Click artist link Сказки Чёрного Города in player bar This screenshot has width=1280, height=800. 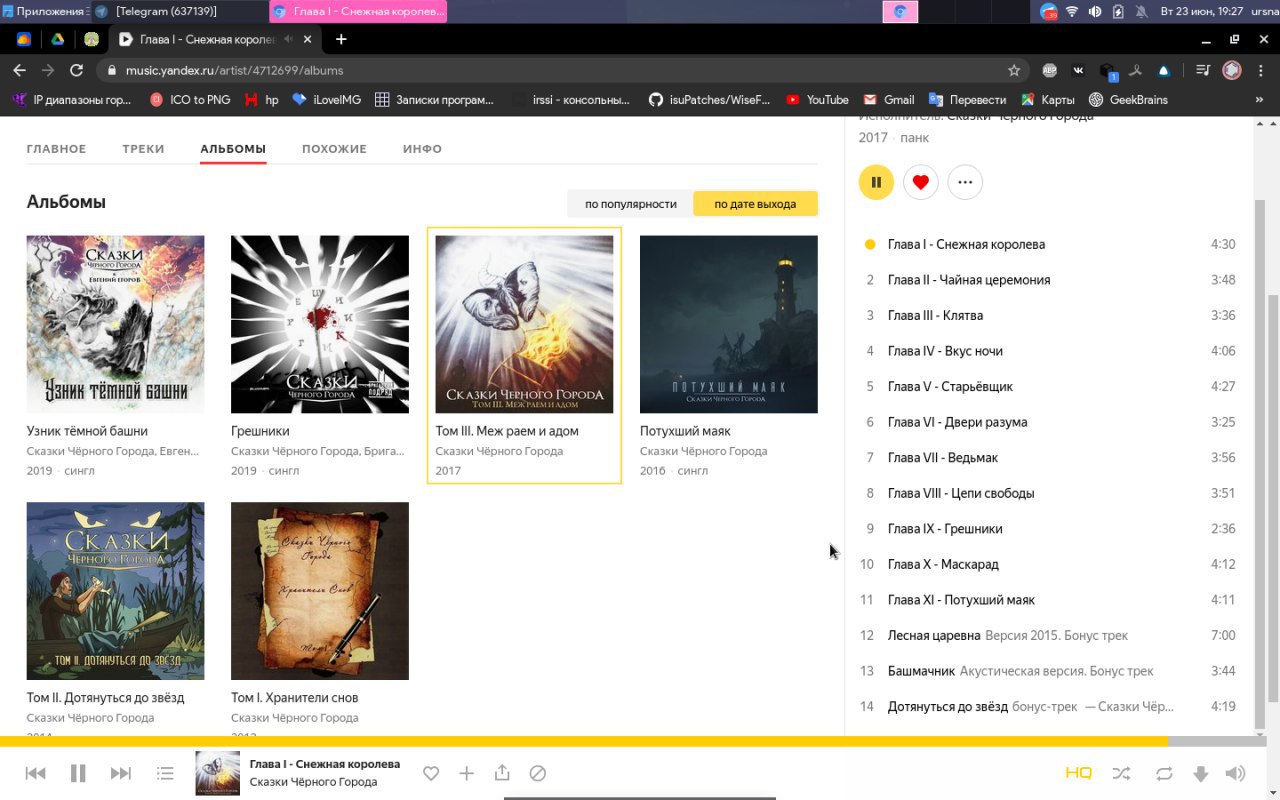tap(313, 782)
